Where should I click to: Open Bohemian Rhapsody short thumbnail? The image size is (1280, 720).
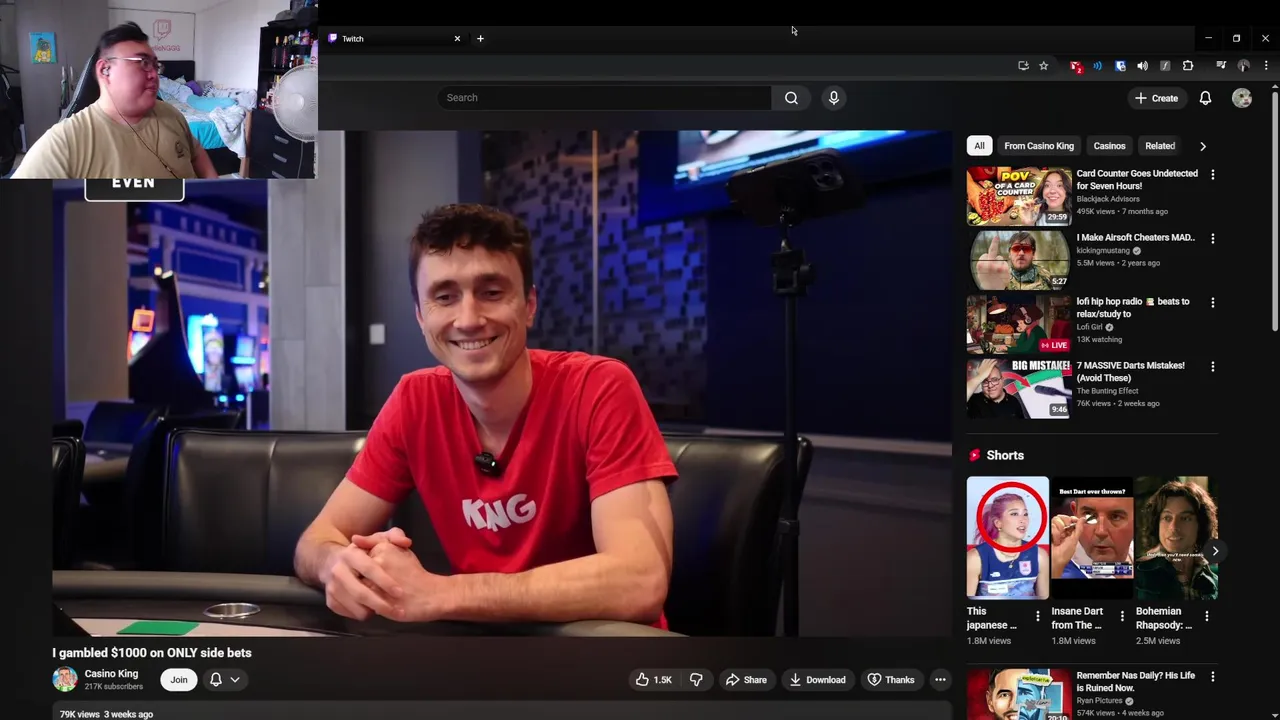point(1176,538)
